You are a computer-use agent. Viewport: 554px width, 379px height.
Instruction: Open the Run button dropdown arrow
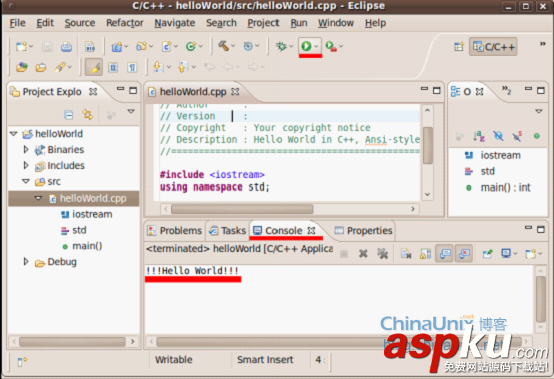click(317, 46)
